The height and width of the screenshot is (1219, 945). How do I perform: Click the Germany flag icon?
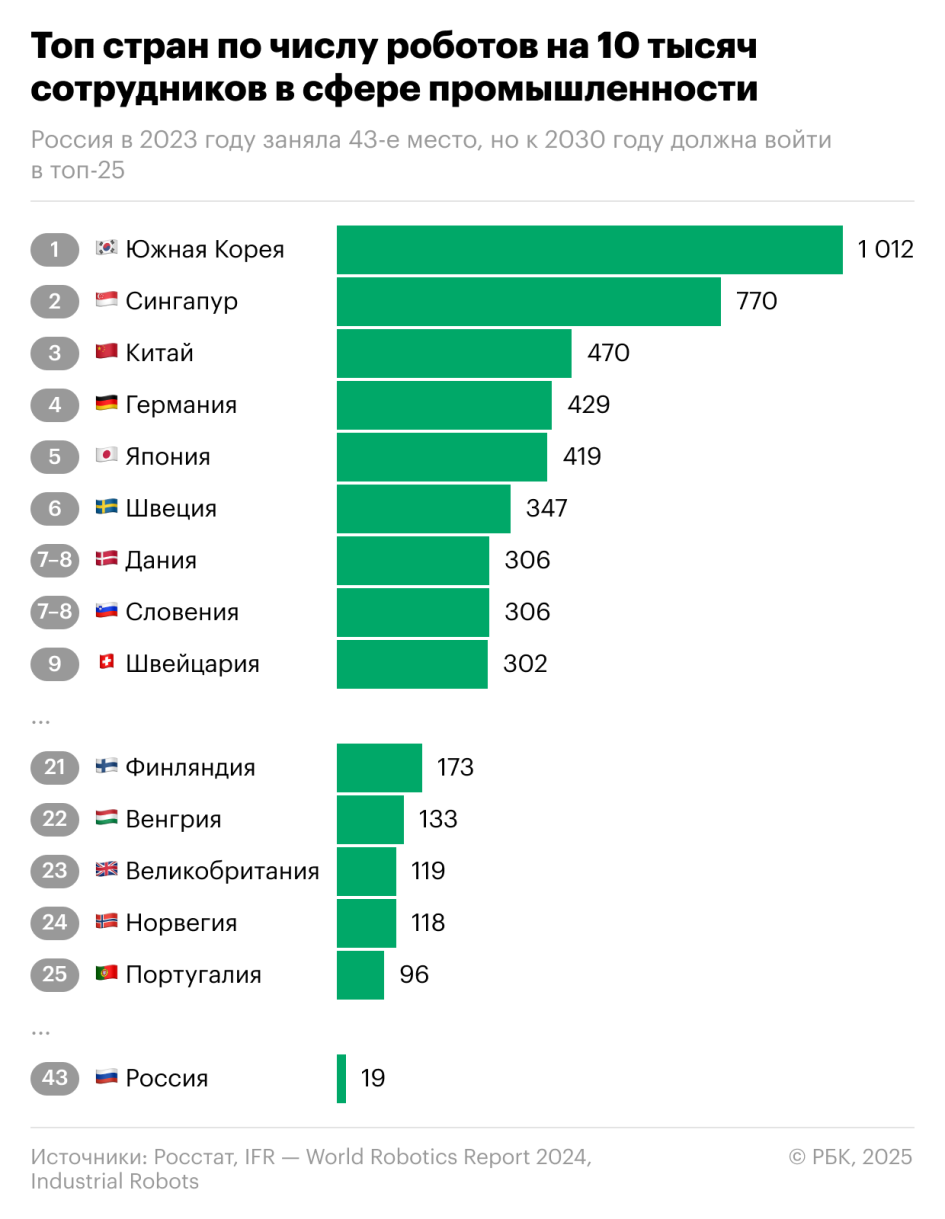(106, 404)
